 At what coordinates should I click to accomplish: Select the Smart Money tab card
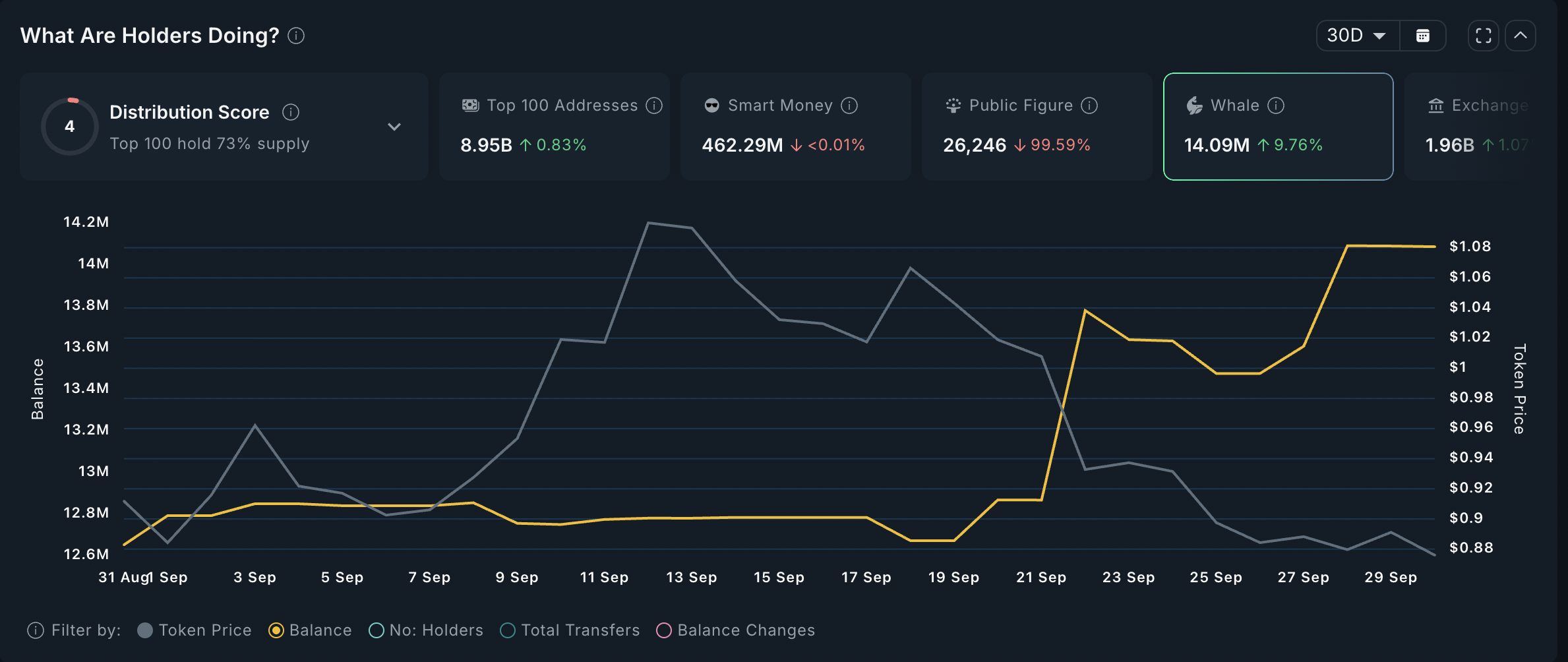(x=796, y=127)
